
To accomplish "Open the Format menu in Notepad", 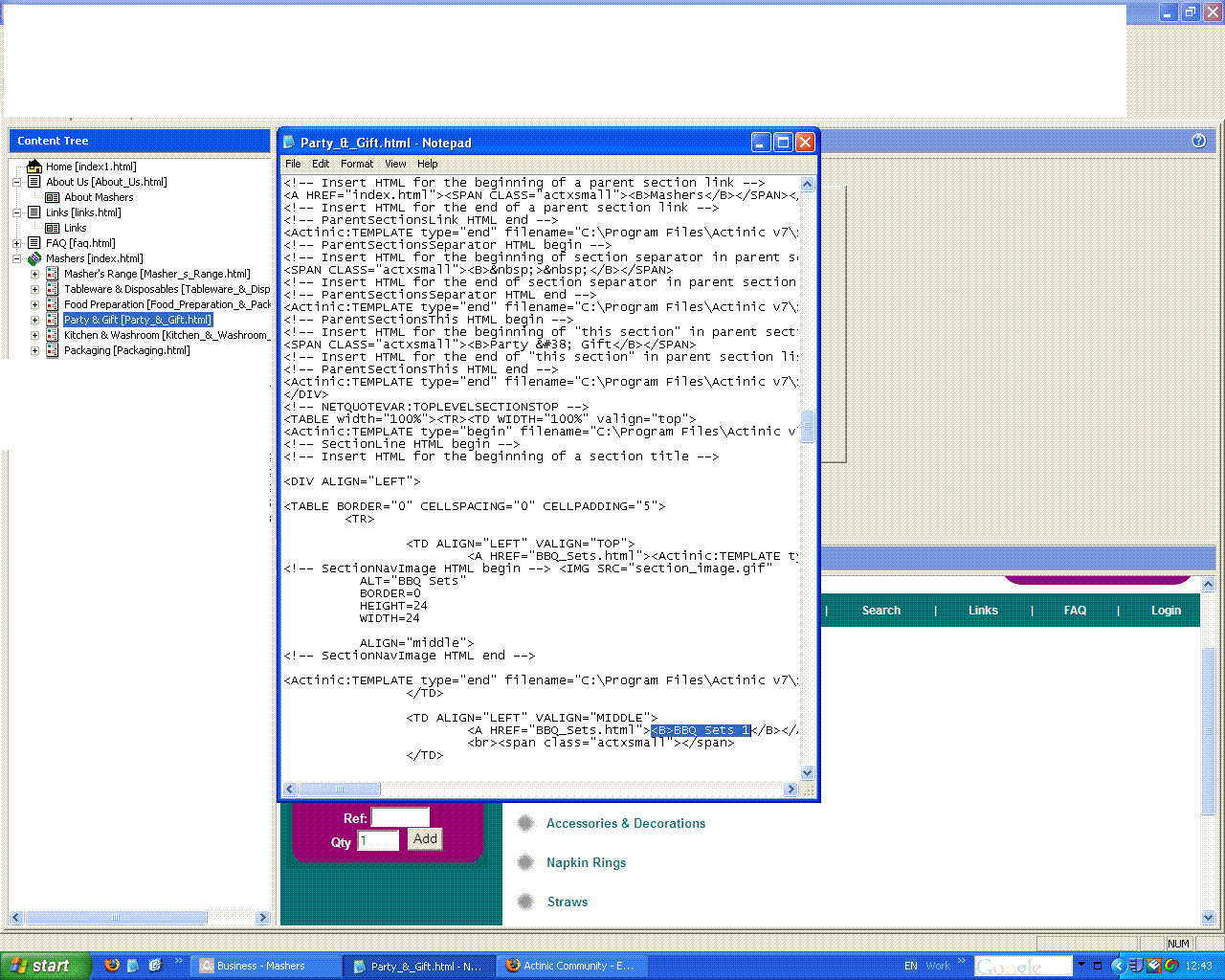I will 357,164.
